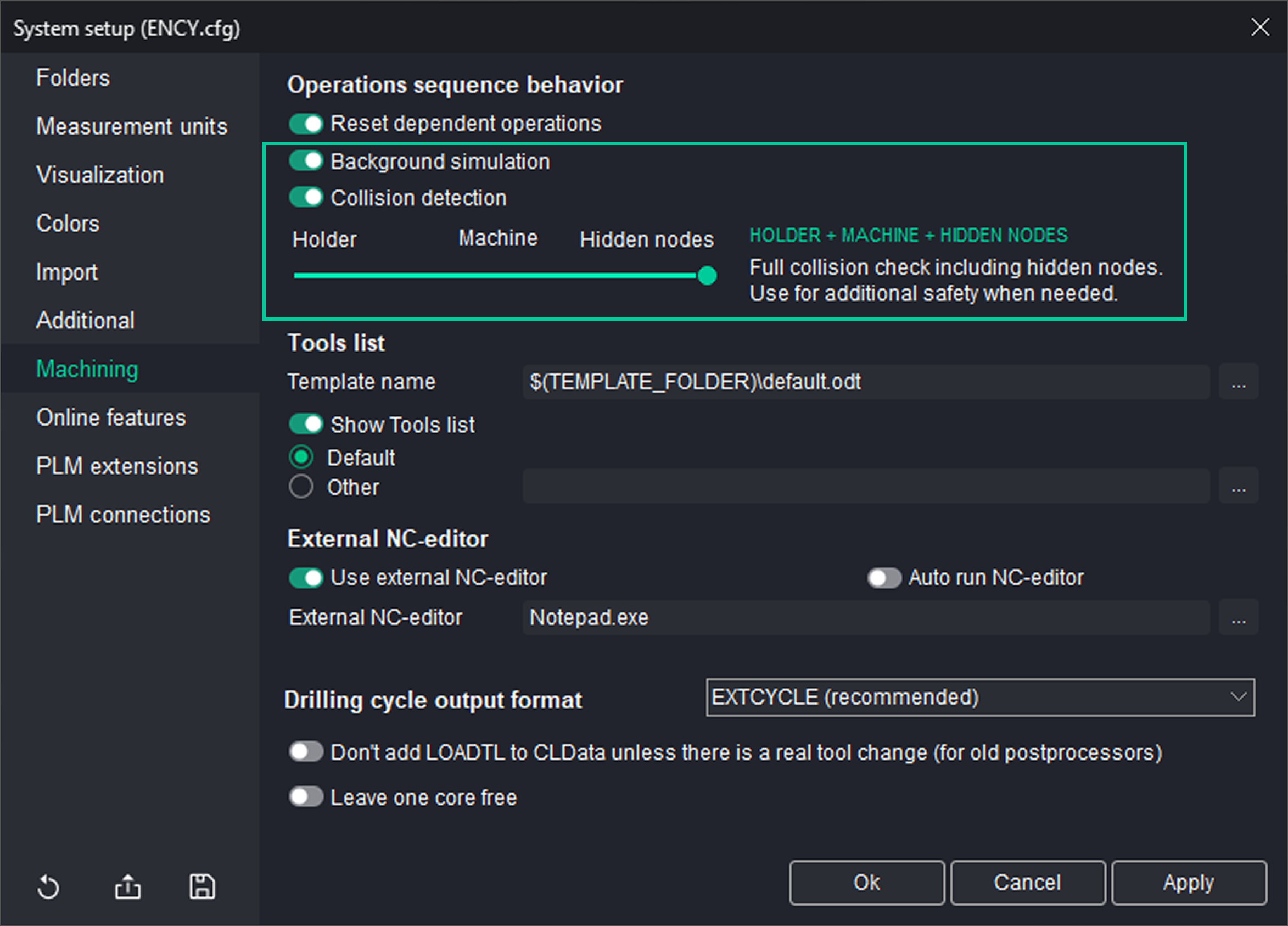Click the reset settings icon
Viewport: 1288px width, 926px height.
[x=48, y=887]
